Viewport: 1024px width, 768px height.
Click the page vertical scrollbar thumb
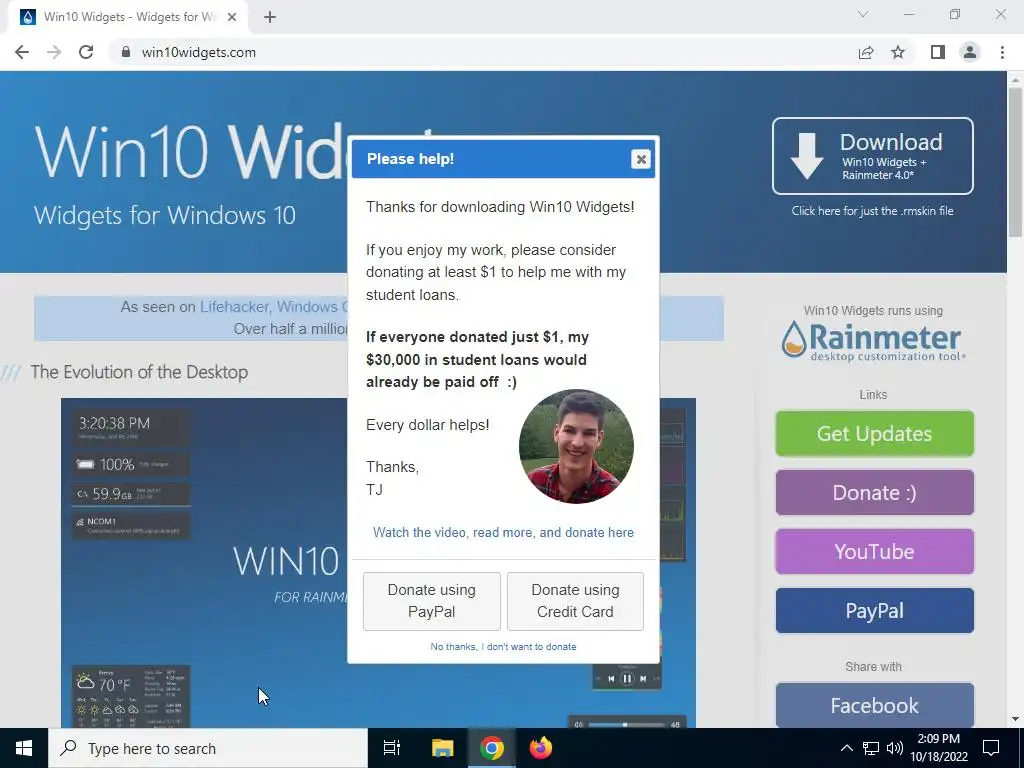click(x=1015, y=162)
